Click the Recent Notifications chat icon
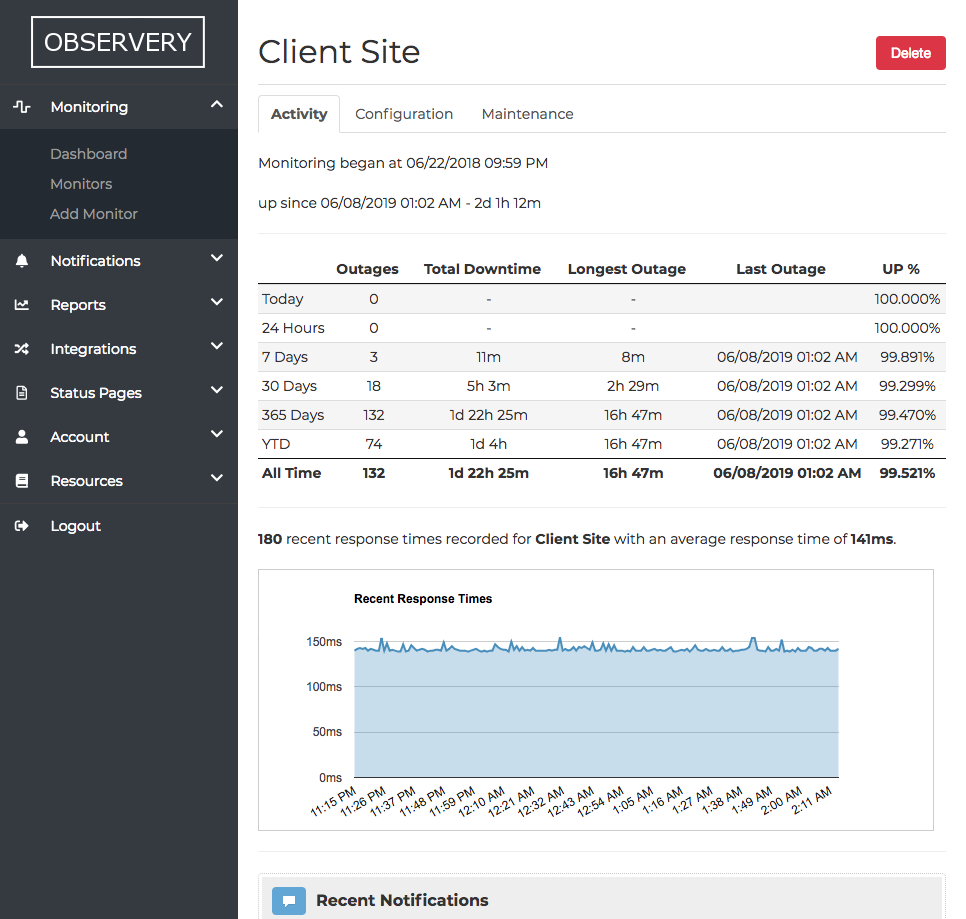 click(289, 901)
